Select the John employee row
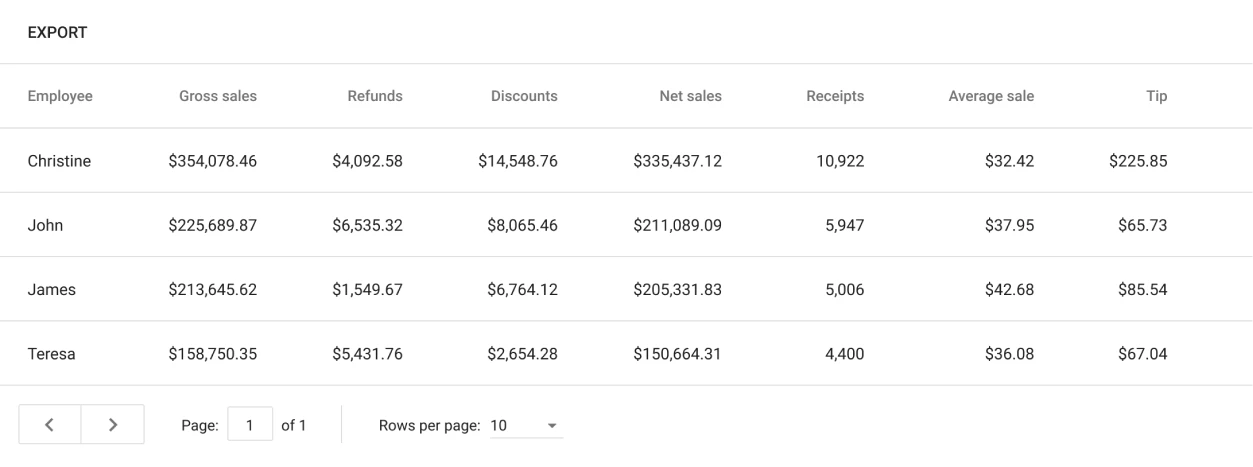 click(x=45, y=225)
